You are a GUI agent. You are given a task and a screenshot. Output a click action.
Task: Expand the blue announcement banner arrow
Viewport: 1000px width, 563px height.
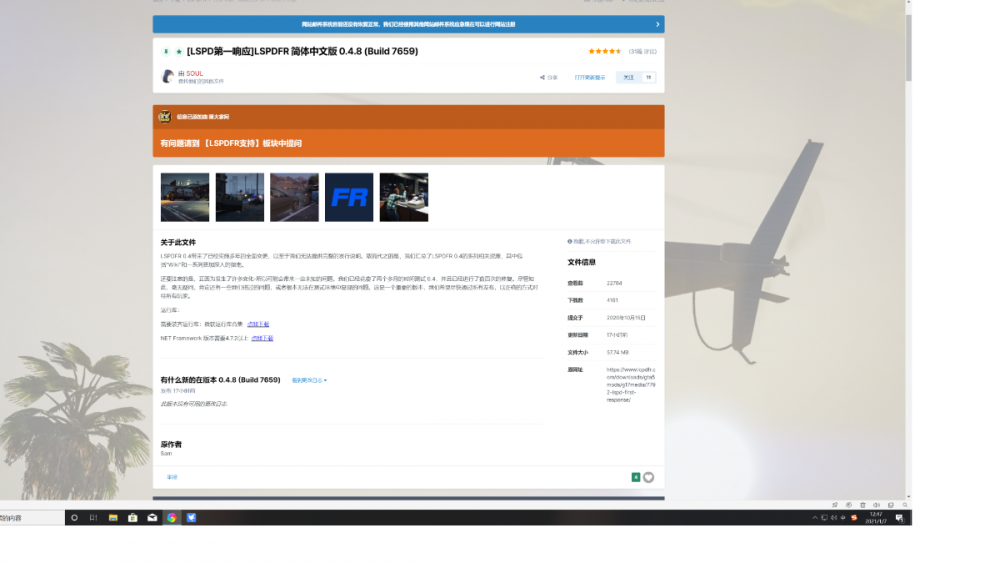pos(657,24)
